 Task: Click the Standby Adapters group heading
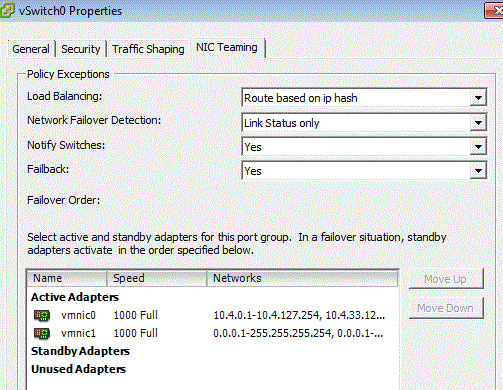(80, 351)
